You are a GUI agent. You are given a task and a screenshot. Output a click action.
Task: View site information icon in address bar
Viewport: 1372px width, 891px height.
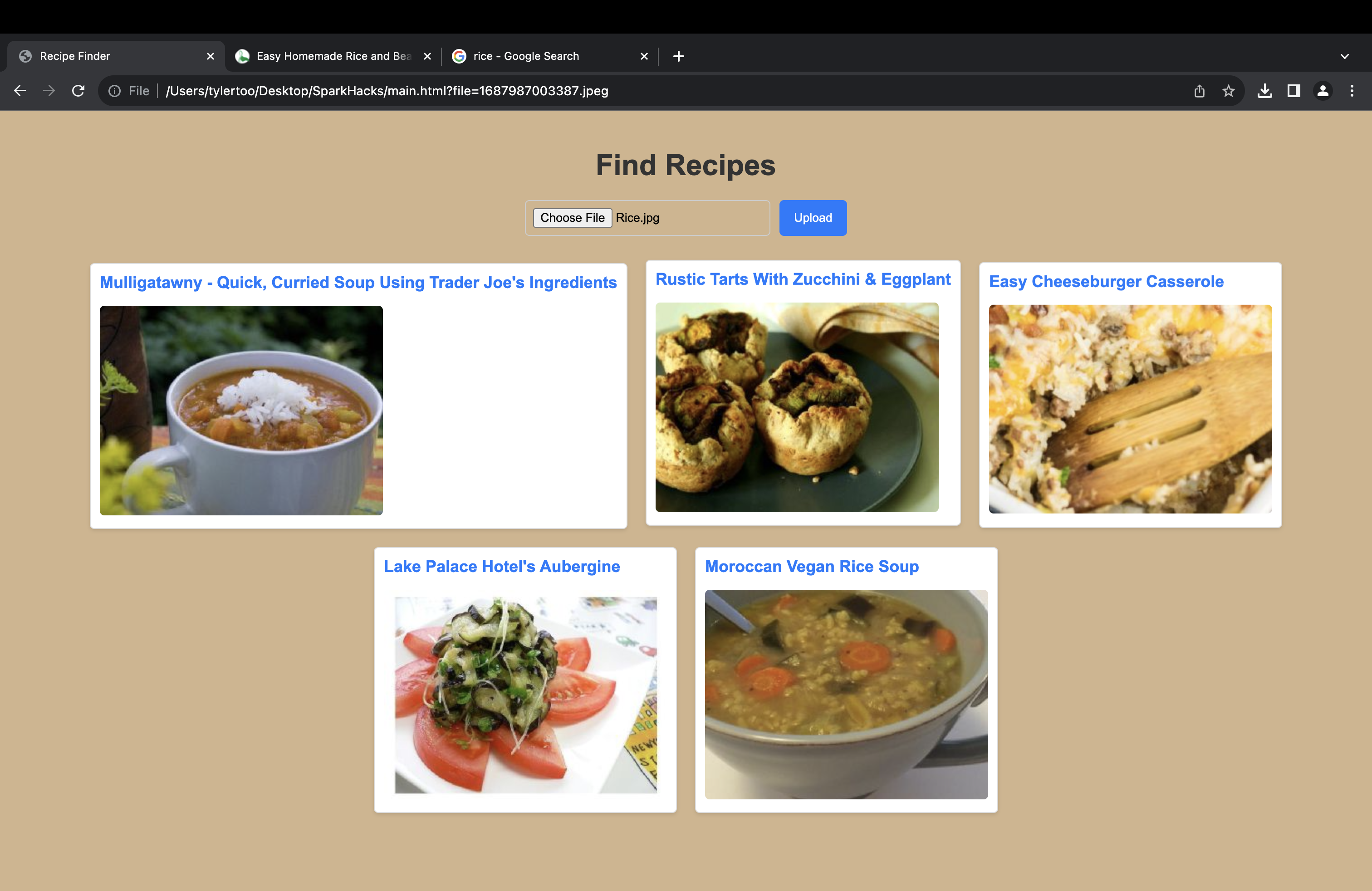[115, 90]
